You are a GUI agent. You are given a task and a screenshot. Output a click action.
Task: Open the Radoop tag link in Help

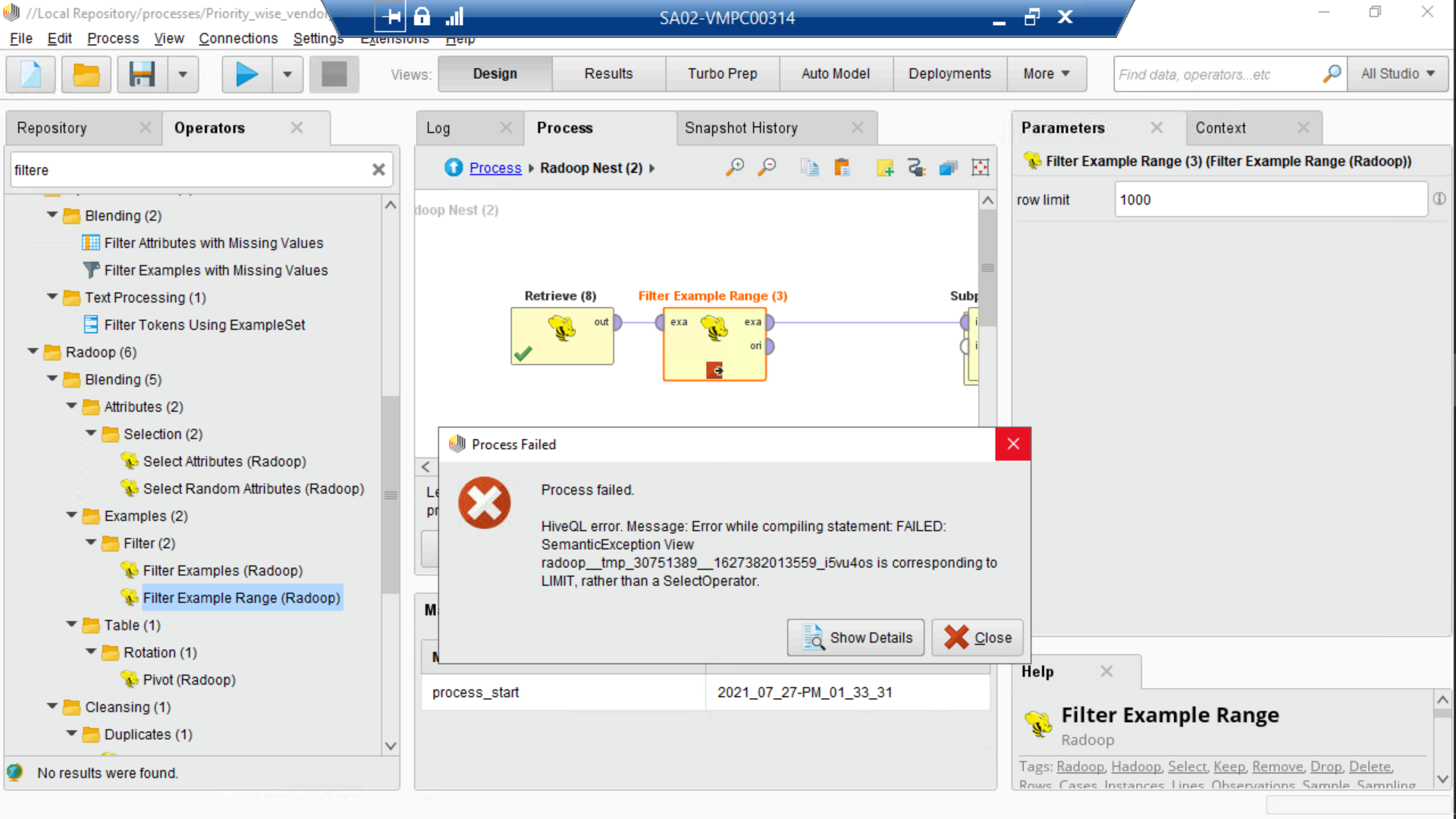[x=1080, y=767]
